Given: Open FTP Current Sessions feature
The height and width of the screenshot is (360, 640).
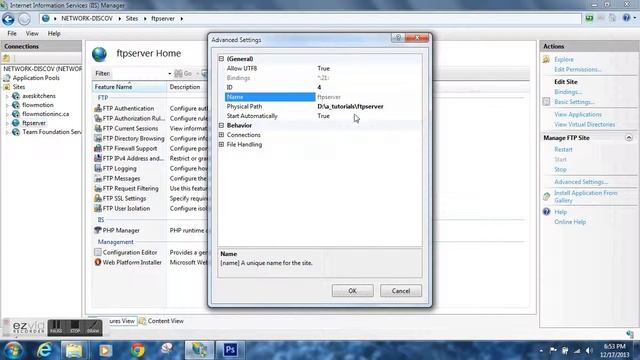Looking at the screenshot, I should (126, 128).
